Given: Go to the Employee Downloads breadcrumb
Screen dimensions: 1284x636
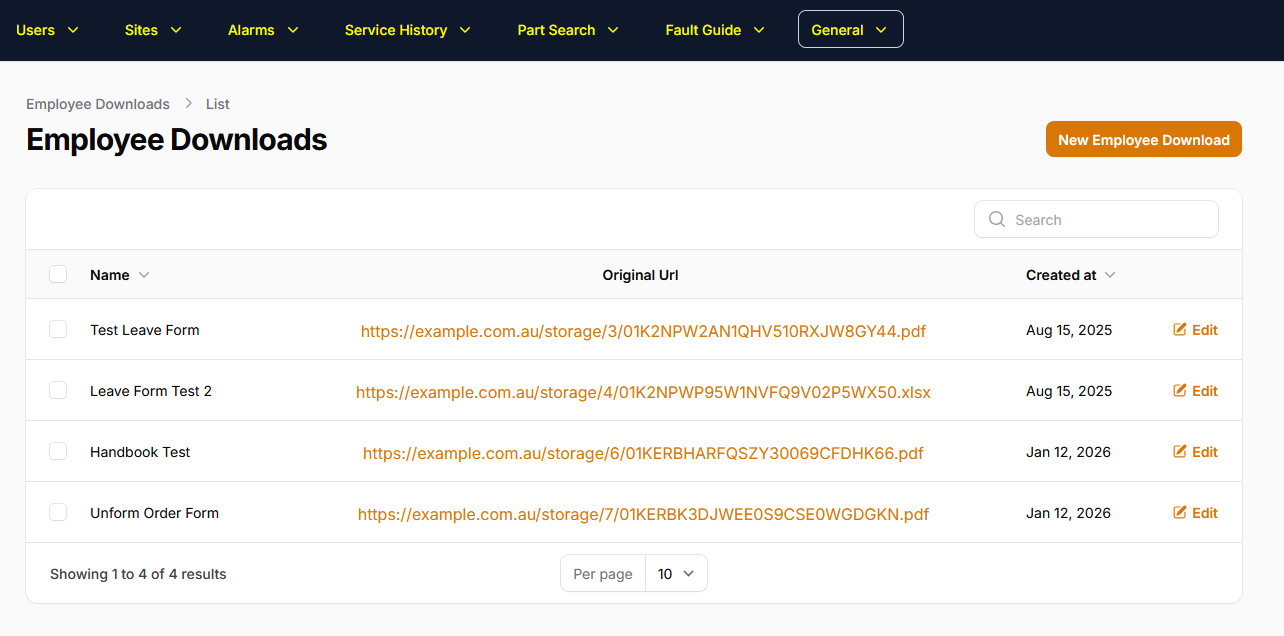Looking at the screenshot, I should pyautogui.click(x=98, y=104).
